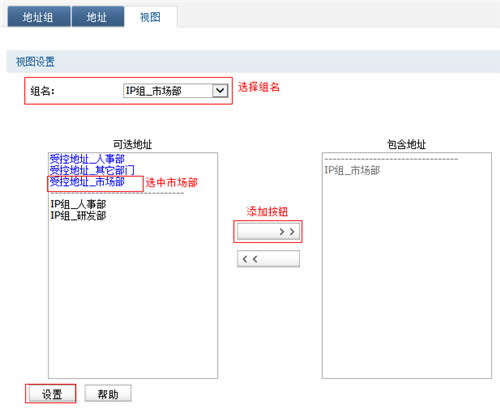Click the 视图设置 section header
Image resolution: width=500 pixels, height=408 pixels.
pyautogui.click(x=35, y=62)
